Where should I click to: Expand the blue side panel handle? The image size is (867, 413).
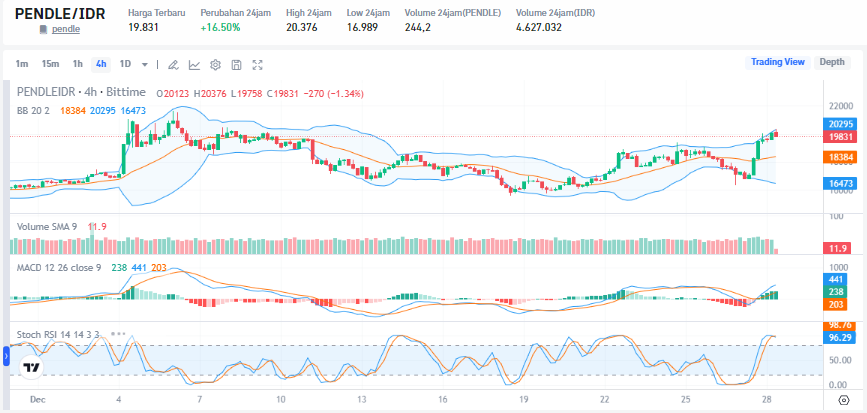pyautogui.click(x=7, y=357)
